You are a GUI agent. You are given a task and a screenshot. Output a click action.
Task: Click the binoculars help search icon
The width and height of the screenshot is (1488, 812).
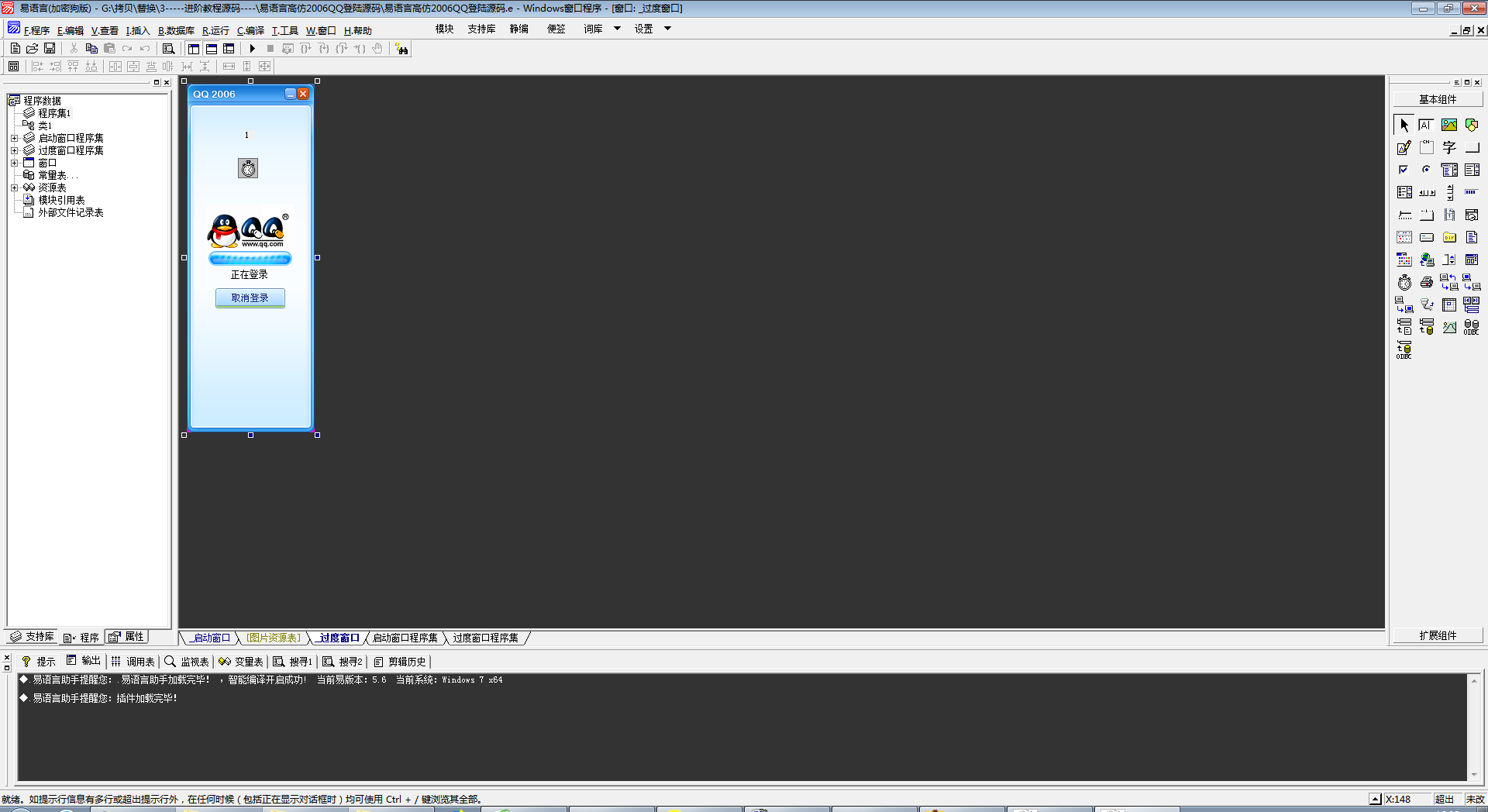[401, 49]
